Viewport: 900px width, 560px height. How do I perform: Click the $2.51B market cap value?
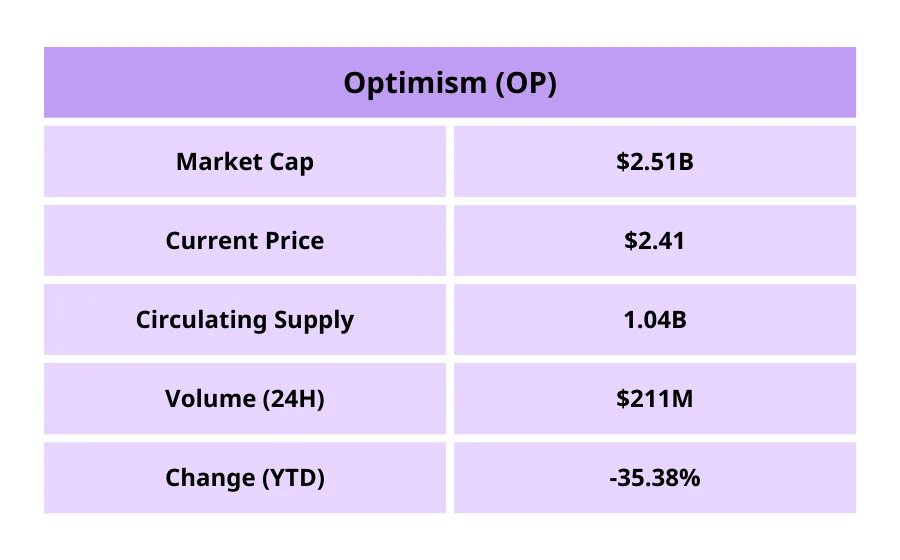click(655, 161)
